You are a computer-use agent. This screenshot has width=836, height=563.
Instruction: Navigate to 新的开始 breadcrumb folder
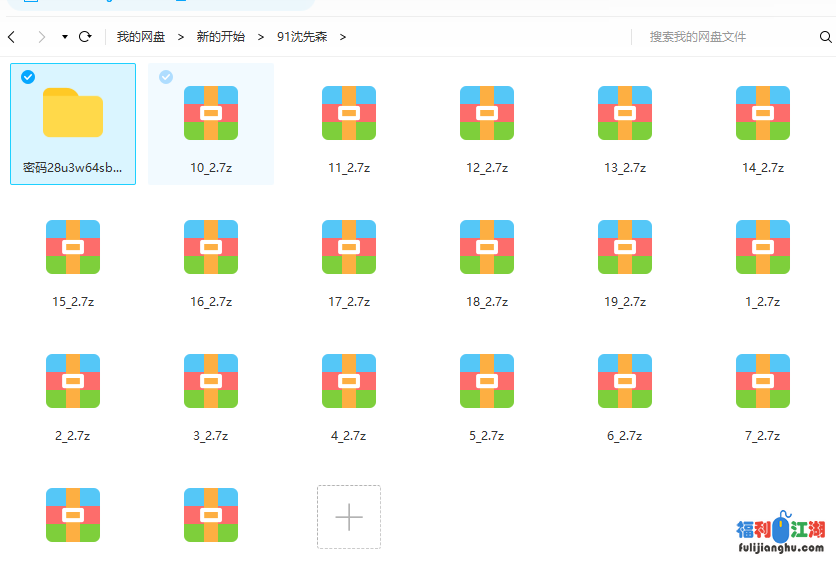pyautogui.click(x=220, y=37)
